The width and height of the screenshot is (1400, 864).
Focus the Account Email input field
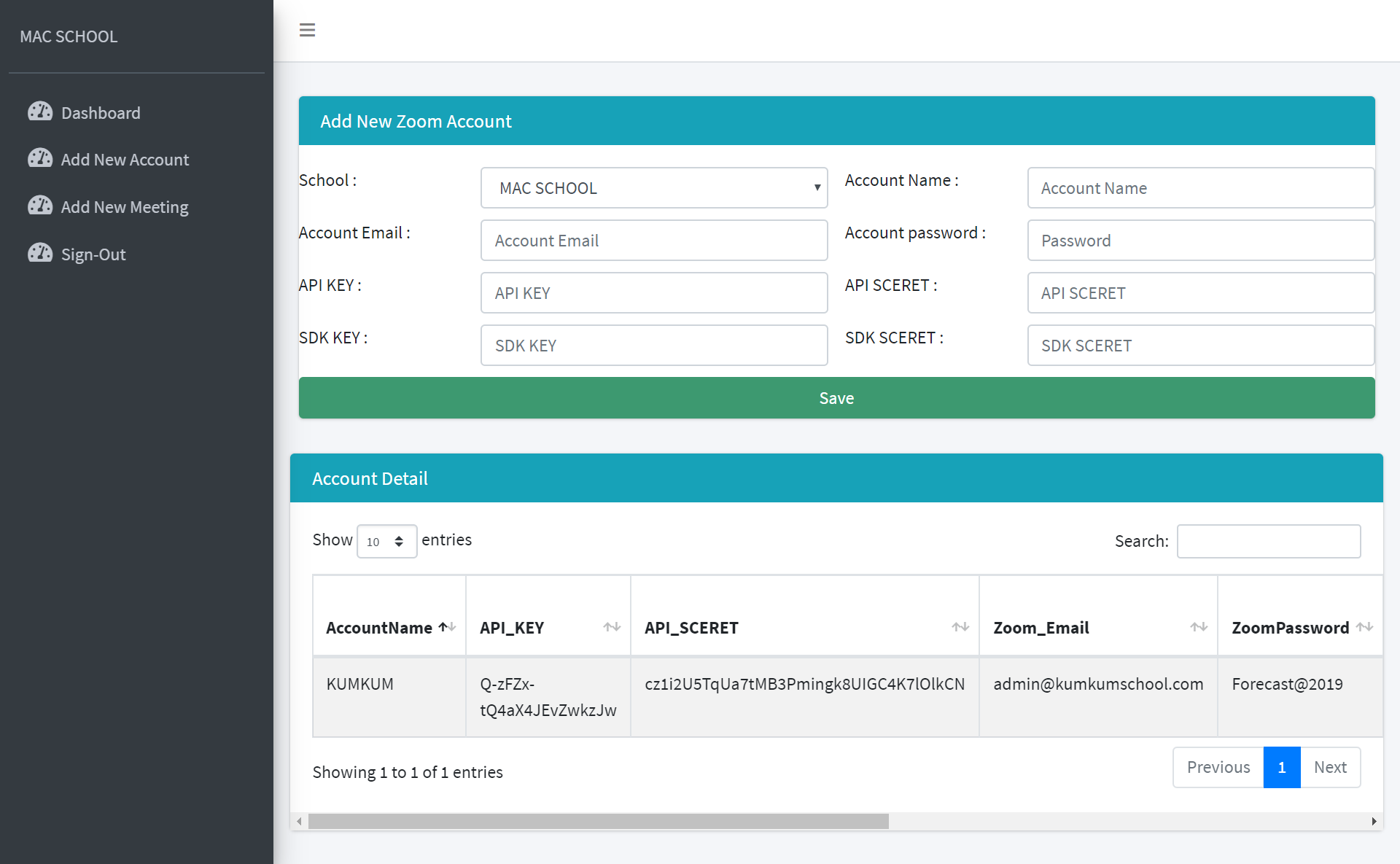pos(653,241)
